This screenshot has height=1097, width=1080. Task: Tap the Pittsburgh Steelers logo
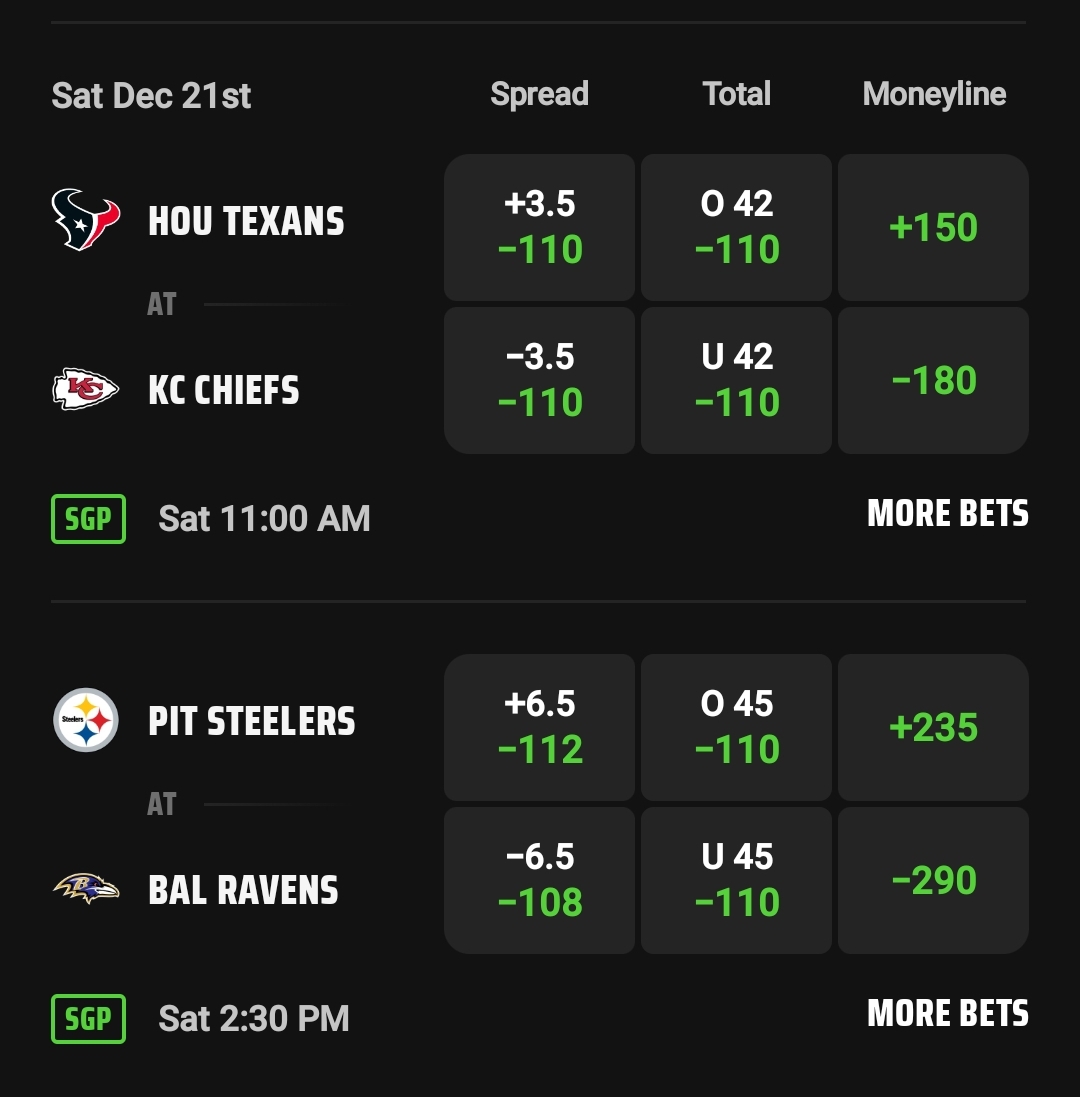click(x=86, y=720)
